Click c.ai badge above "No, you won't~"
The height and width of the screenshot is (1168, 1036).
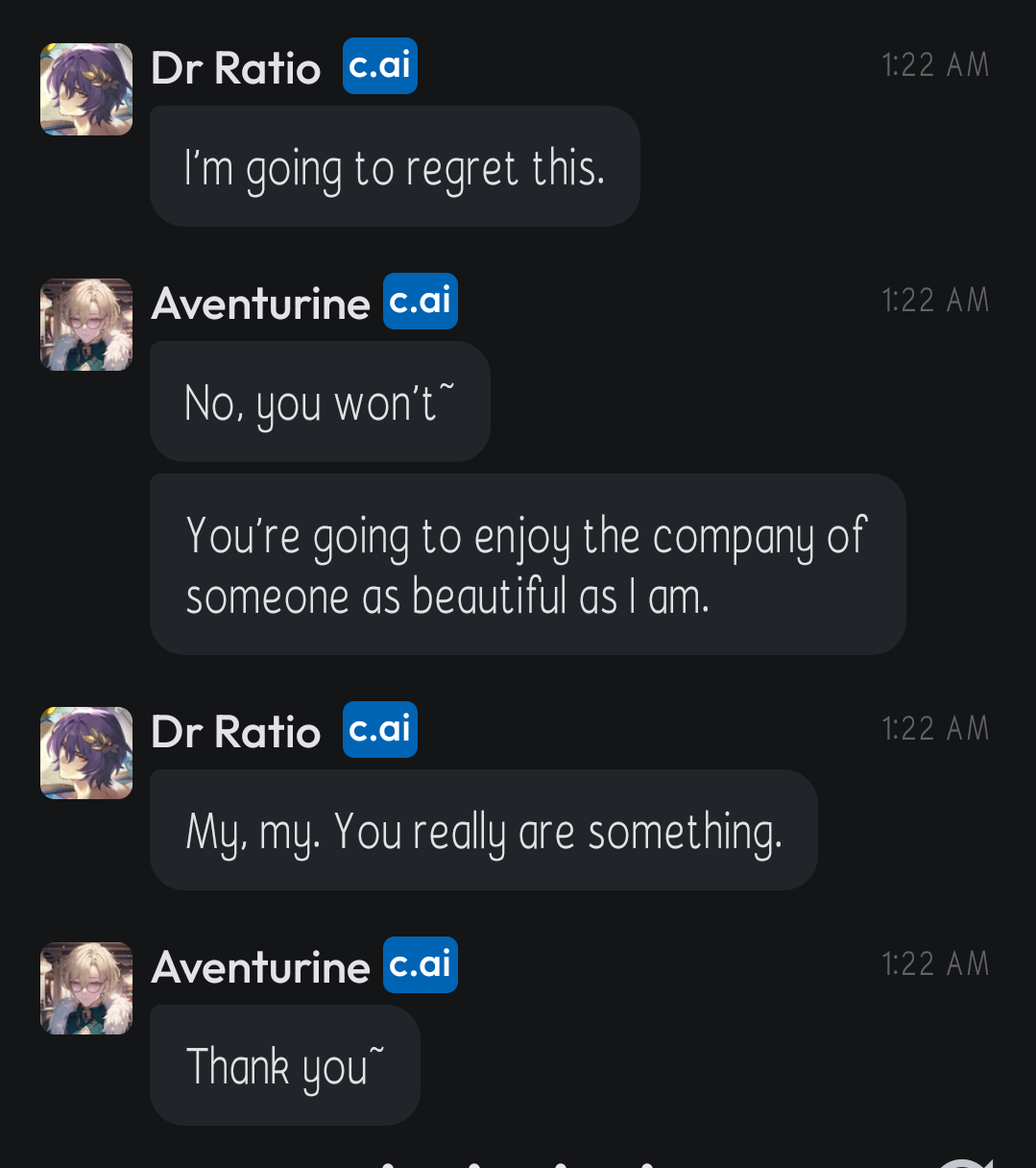pos(421,301)
